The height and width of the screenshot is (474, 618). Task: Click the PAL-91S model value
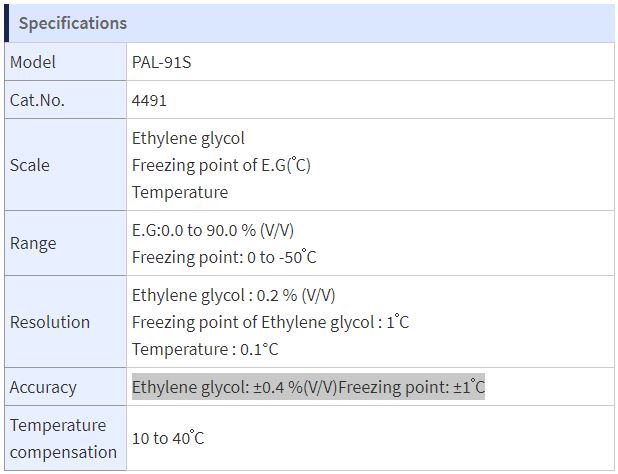162,62
